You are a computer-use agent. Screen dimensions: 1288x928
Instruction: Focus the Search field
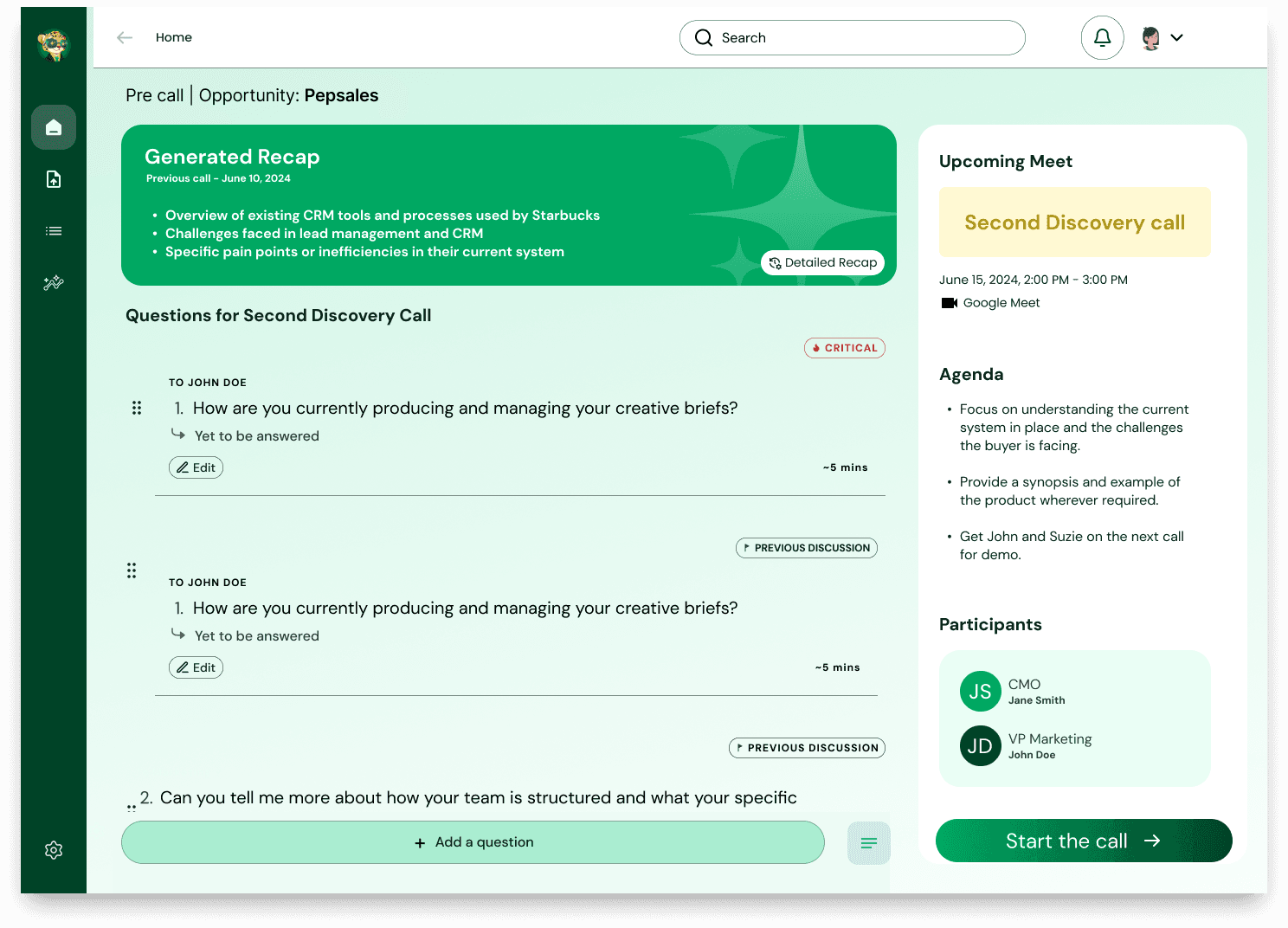(x=853, y=38)
